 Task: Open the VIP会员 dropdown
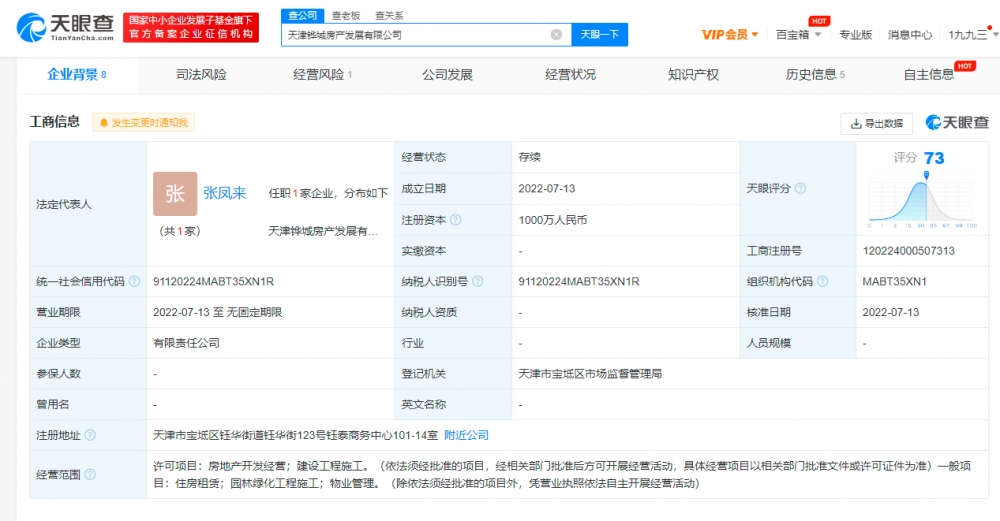(x=729, y=35)
